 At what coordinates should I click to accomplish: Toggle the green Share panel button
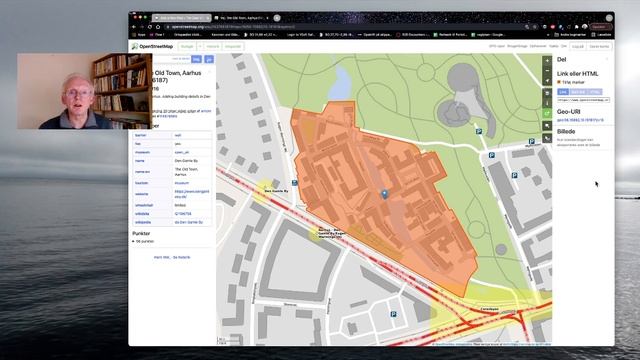547,113
